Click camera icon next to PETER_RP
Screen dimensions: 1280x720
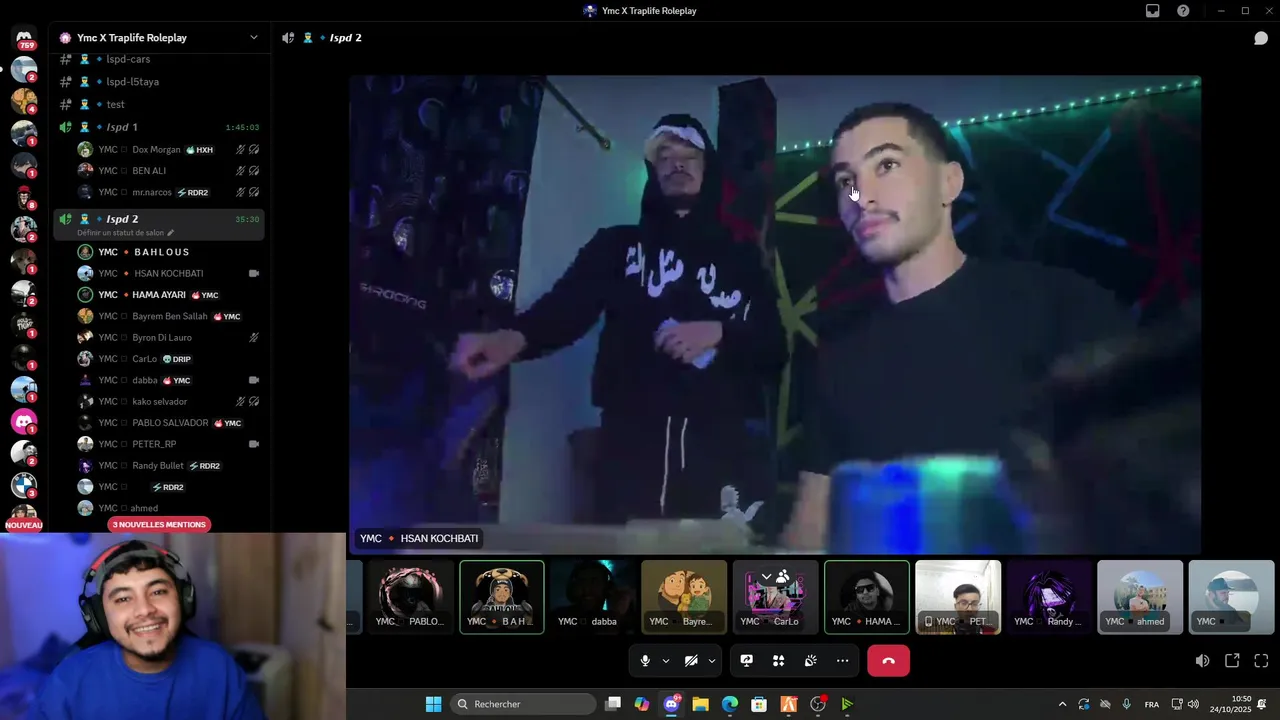point(253,444)
